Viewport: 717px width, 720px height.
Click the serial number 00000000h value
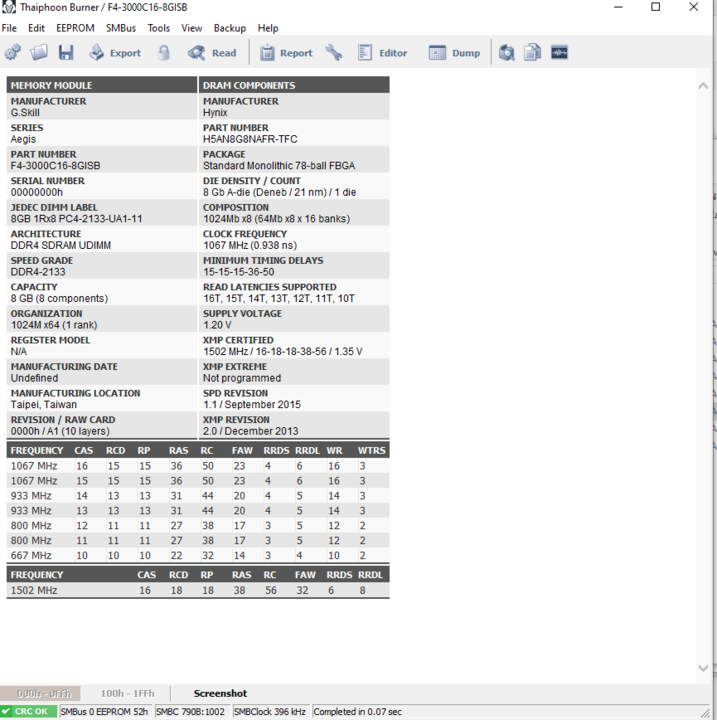pyautogui.click(x=37, y=192)
